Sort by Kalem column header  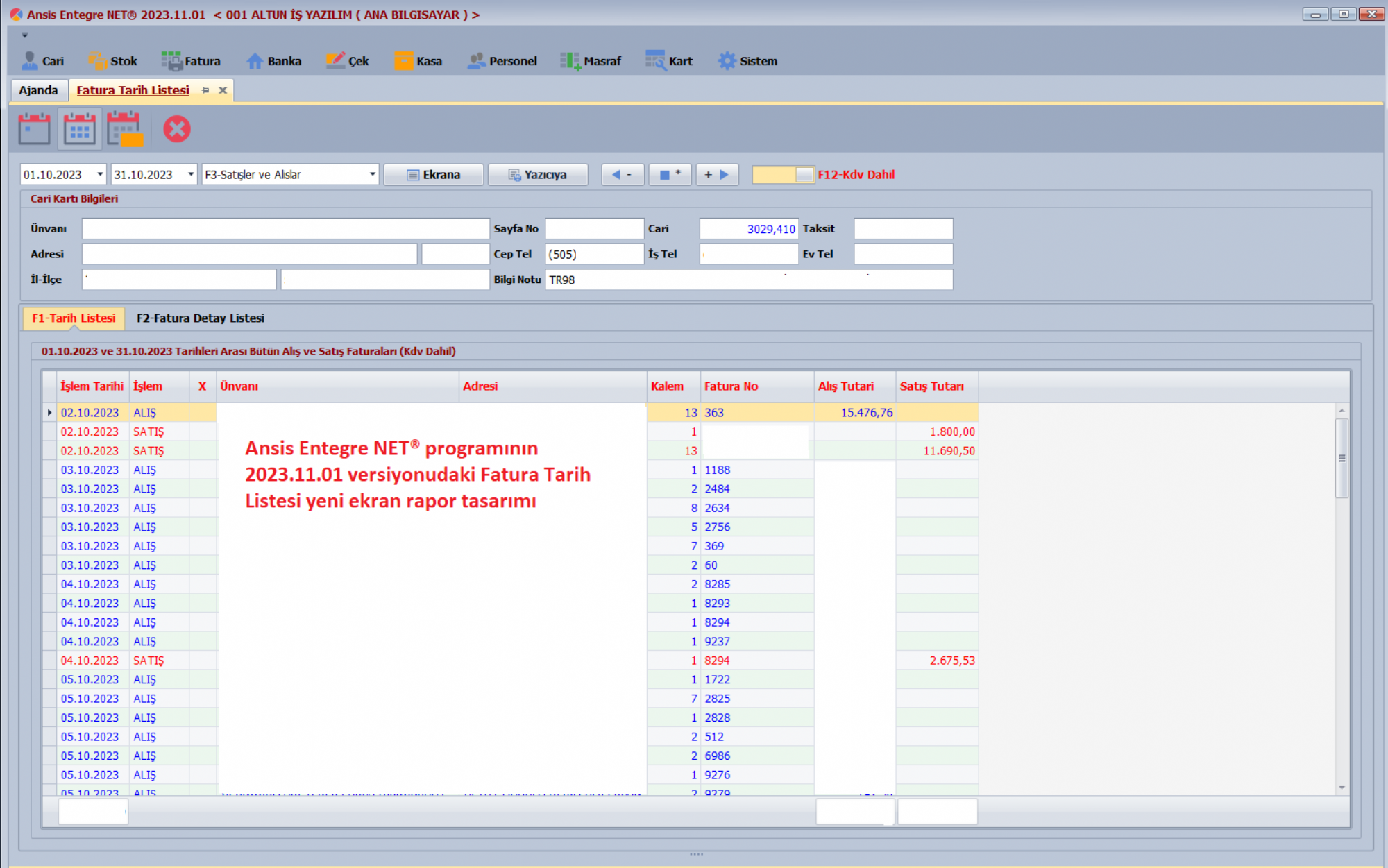(673, 386)
